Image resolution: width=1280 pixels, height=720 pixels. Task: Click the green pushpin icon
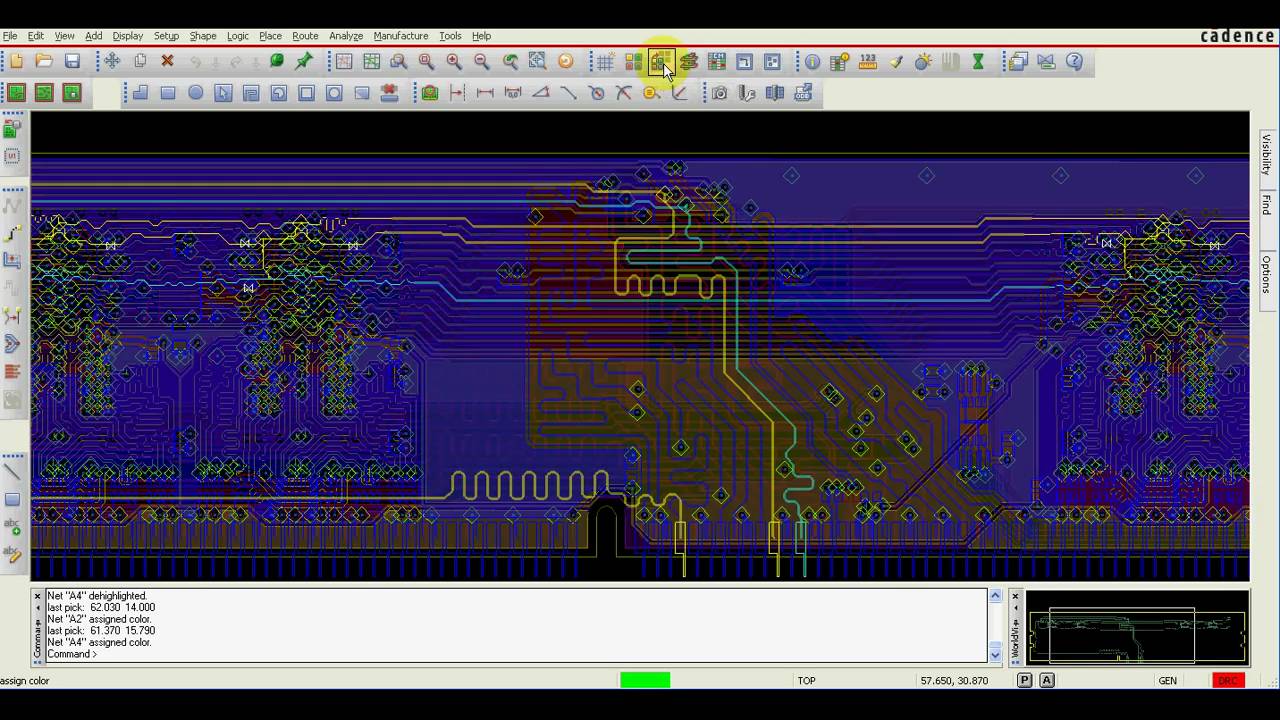(x=304, y=62)
